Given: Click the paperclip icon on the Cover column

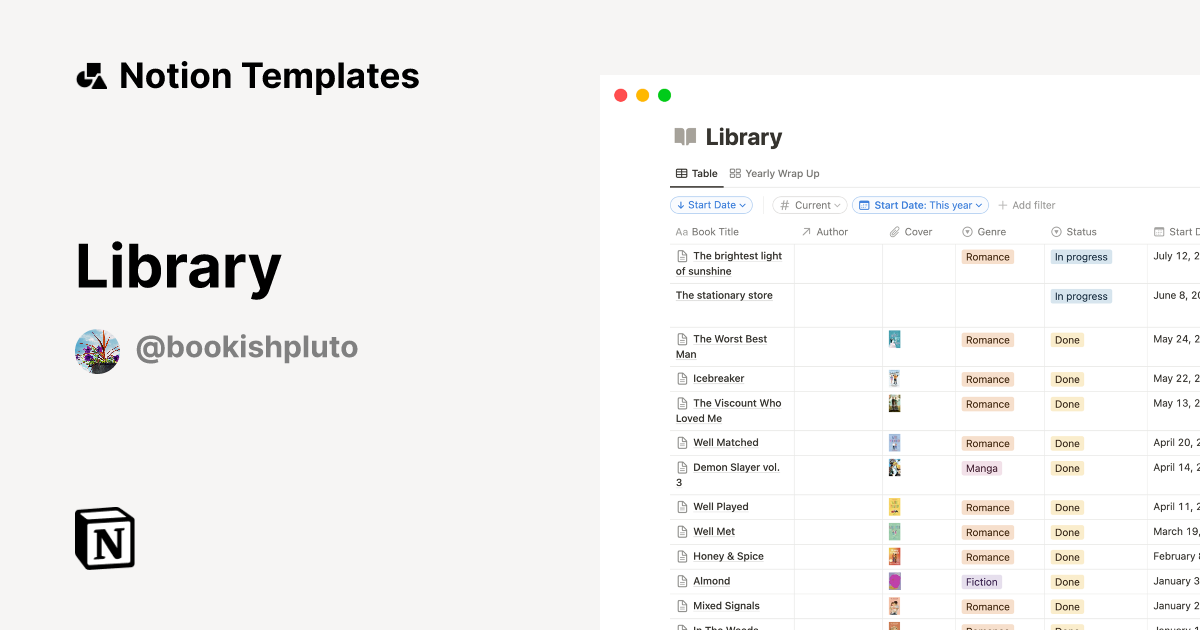Looking at the screenshot, I should pos(896,231).
